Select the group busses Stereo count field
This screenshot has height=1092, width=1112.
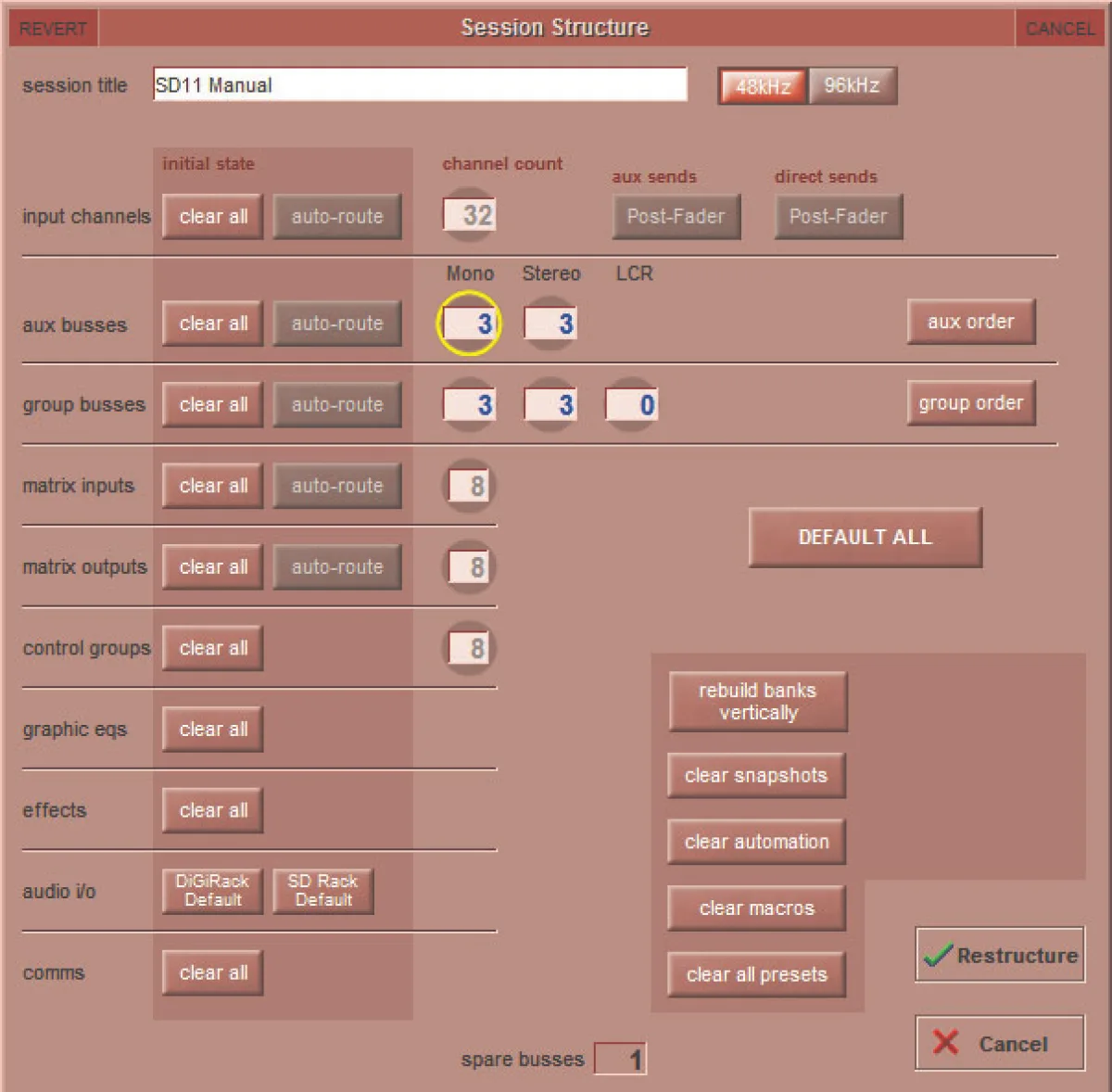tap(550, 405)
